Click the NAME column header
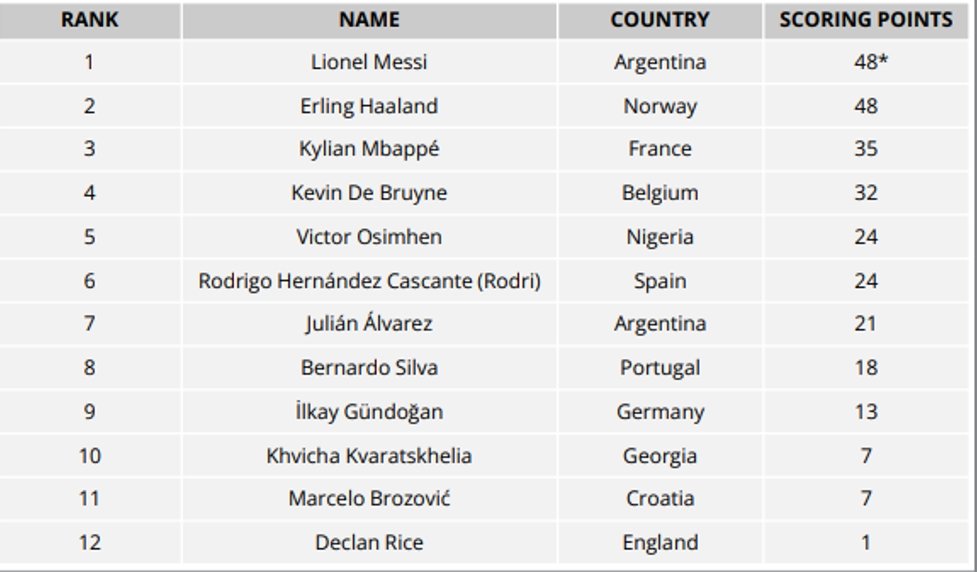Screen dimensions: 977x572 tap(369, 20)
